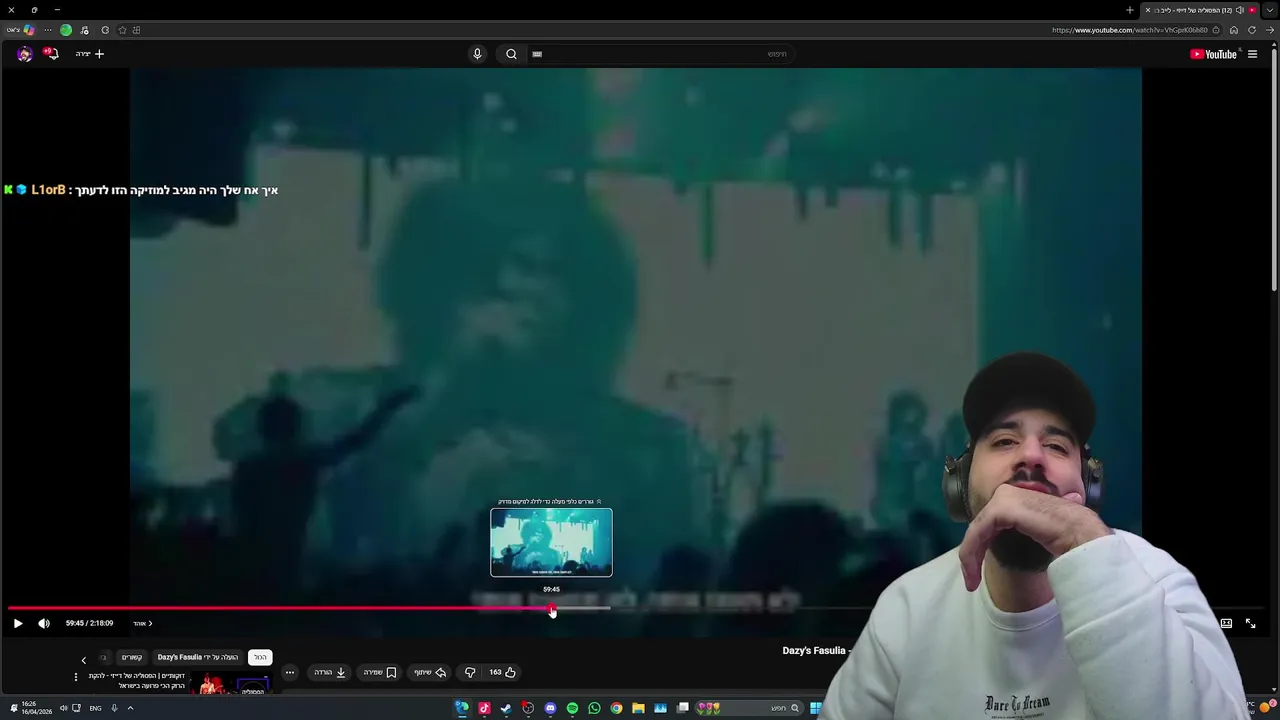Click the search magnifier button
The image size is (1280, 720).
[x=511, y=54]
